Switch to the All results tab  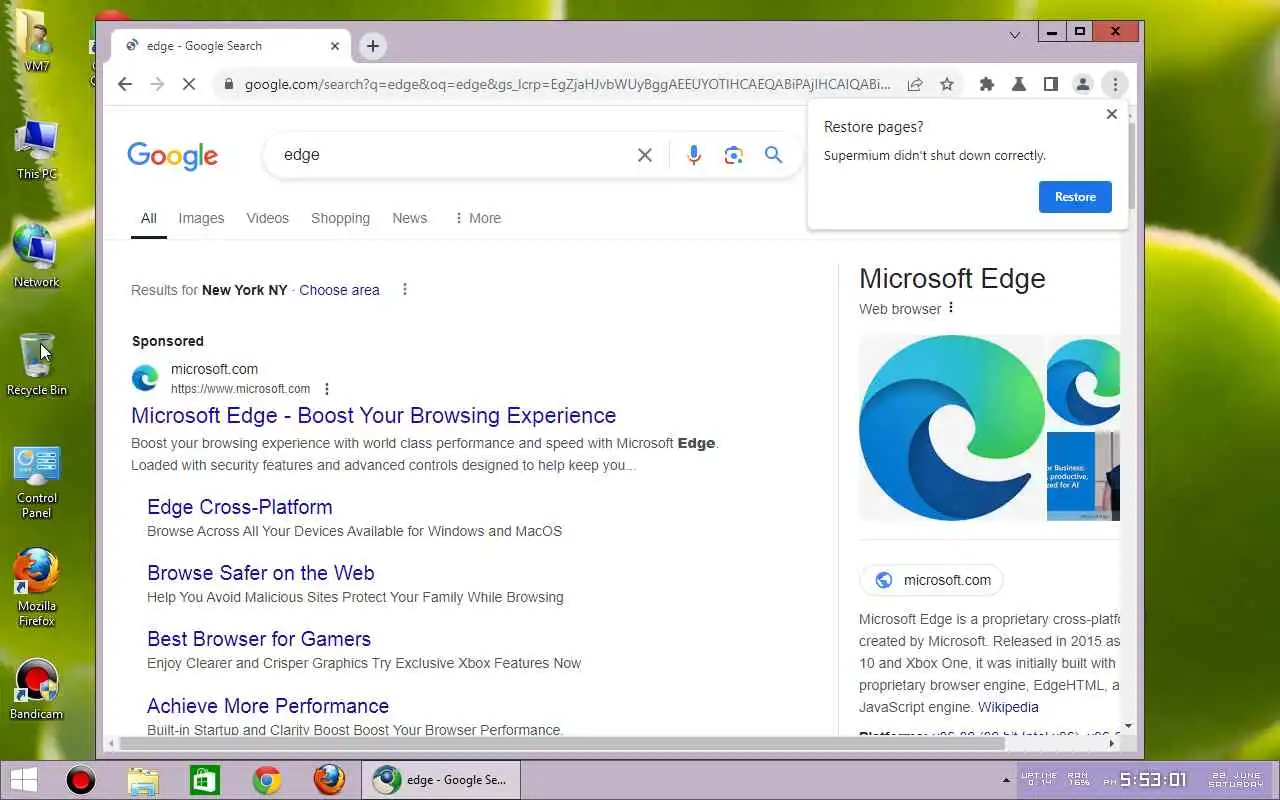click(149, 218)
